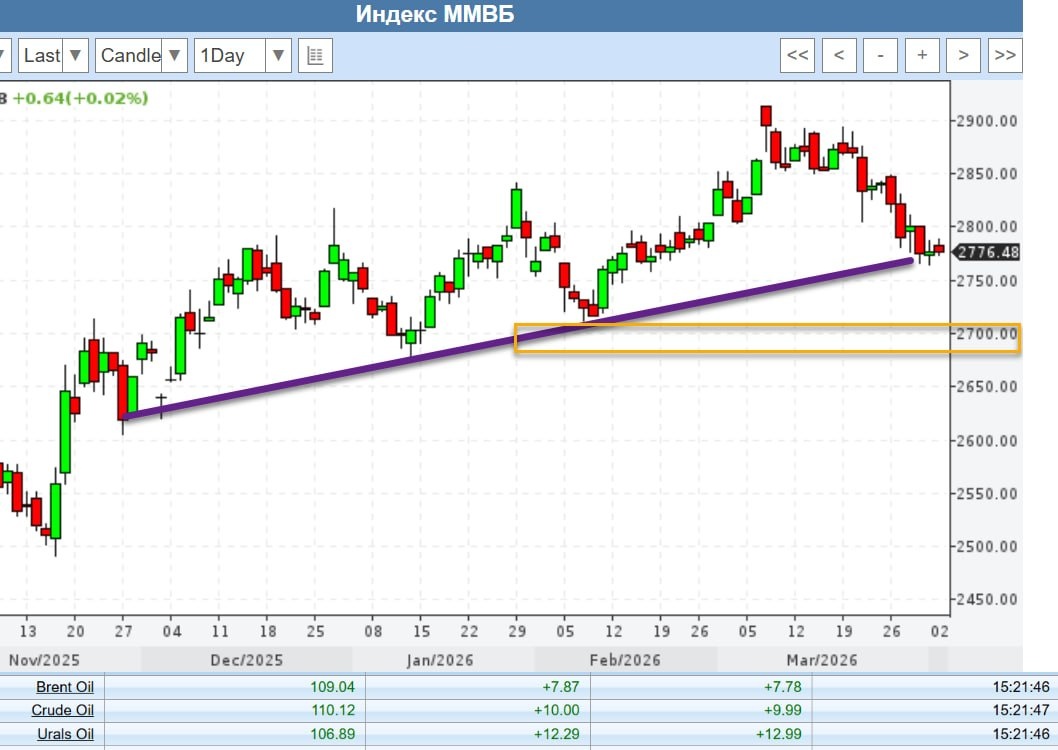The height and width of the screenshot is (750, 1058).
Task: Jump to chart start with << button
Action: coord(798,55)
